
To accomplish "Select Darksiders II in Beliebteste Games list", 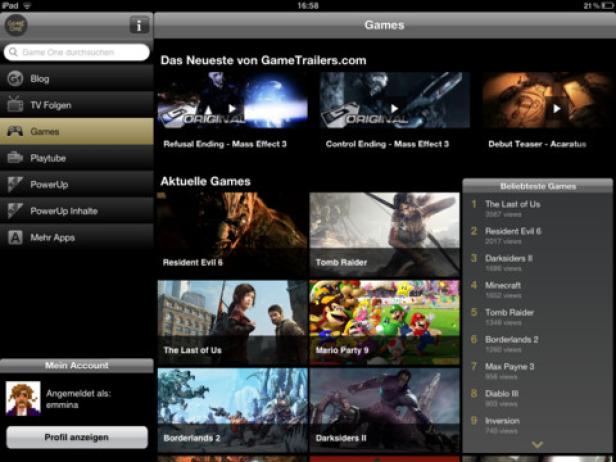I will pyautogui.click(x=537, y=263).
